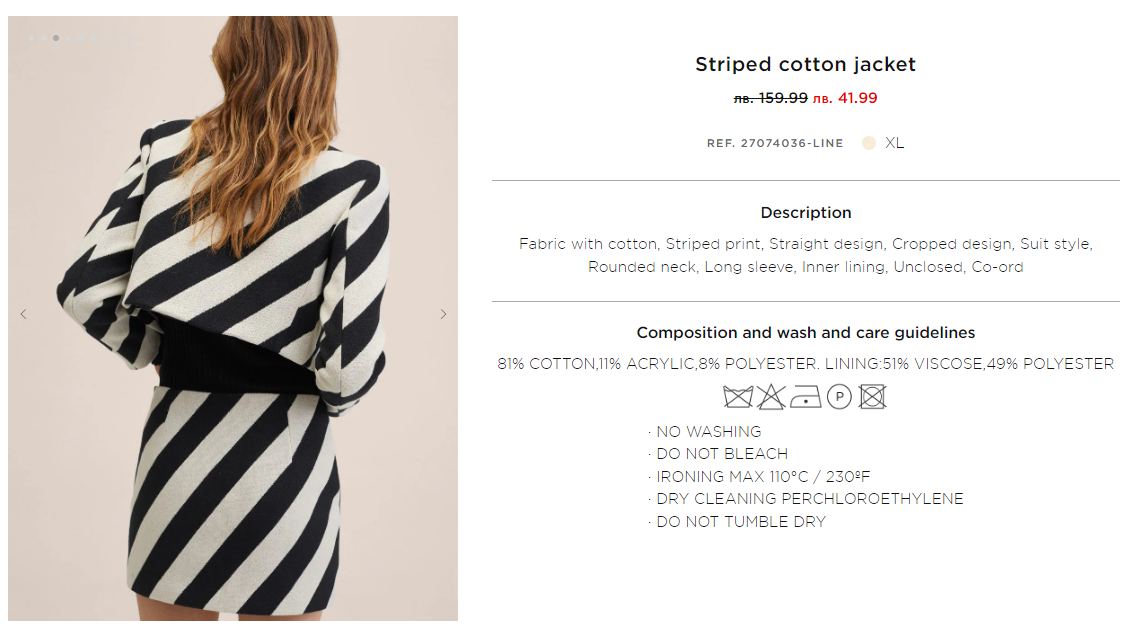
Task: Click the iron low temperature symbol
Action: [x=805, y=398]
